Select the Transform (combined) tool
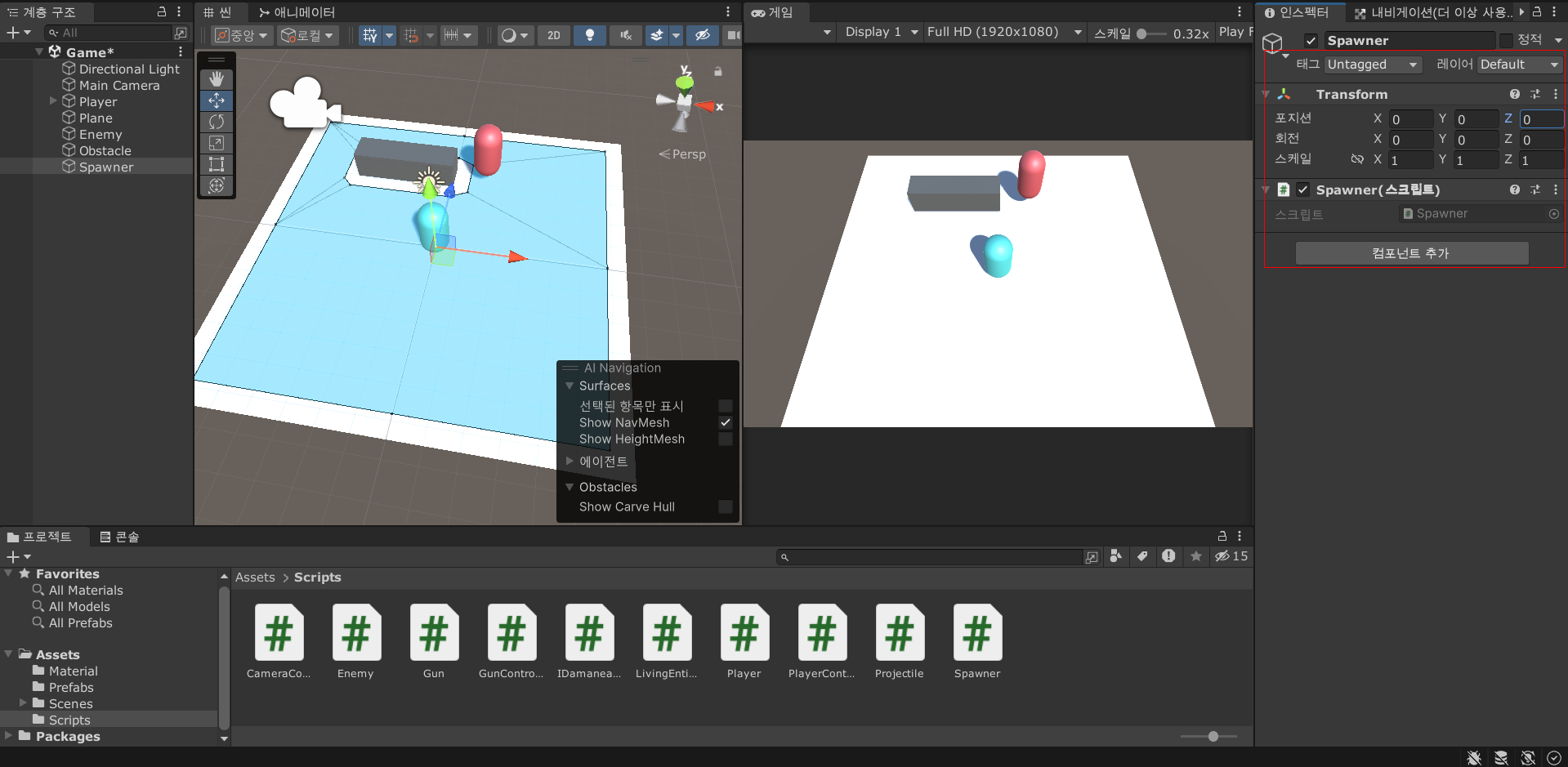 tap(217, 185)
